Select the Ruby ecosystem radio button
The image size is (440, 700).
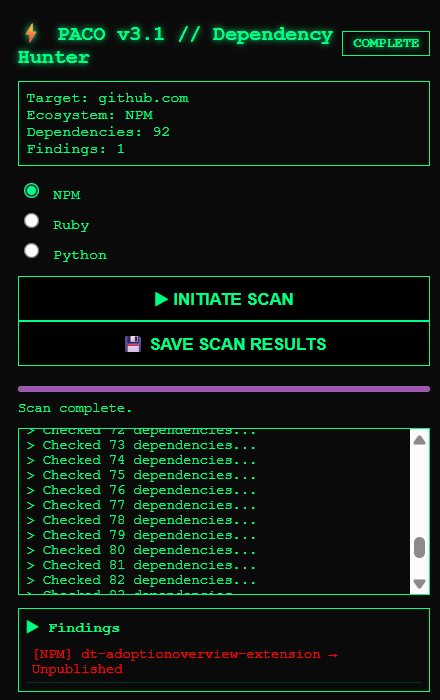tap(32, 221)
